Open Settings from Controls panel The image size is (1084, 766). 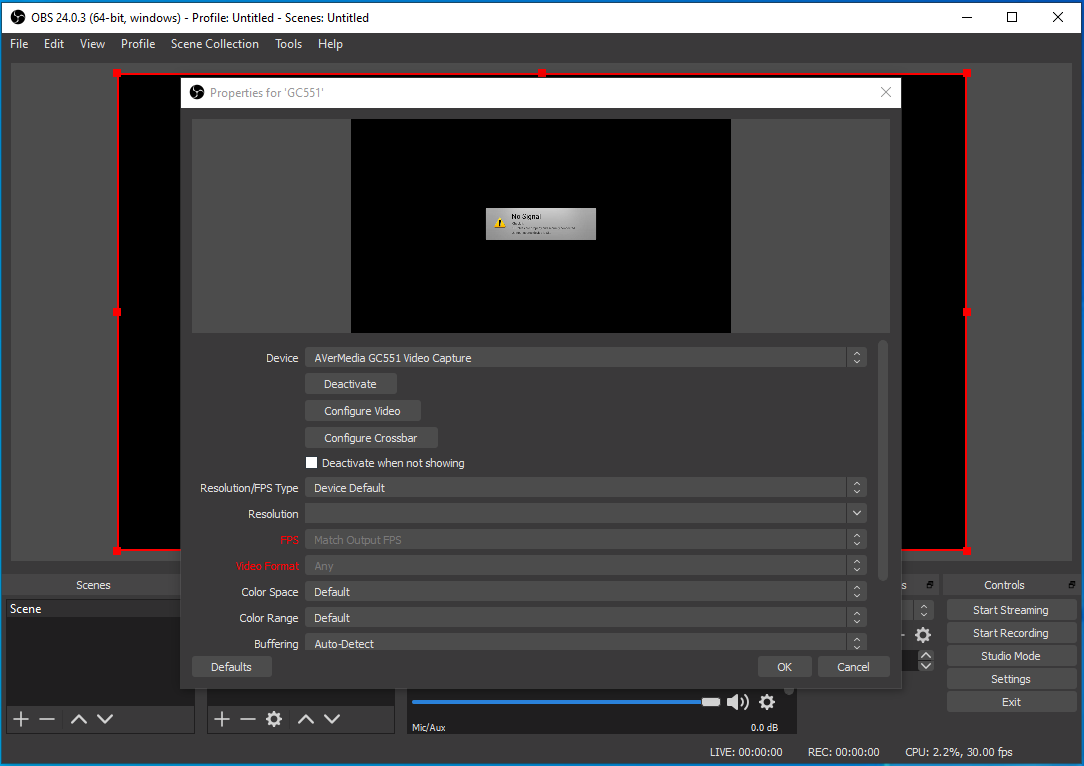[1011, 679]
